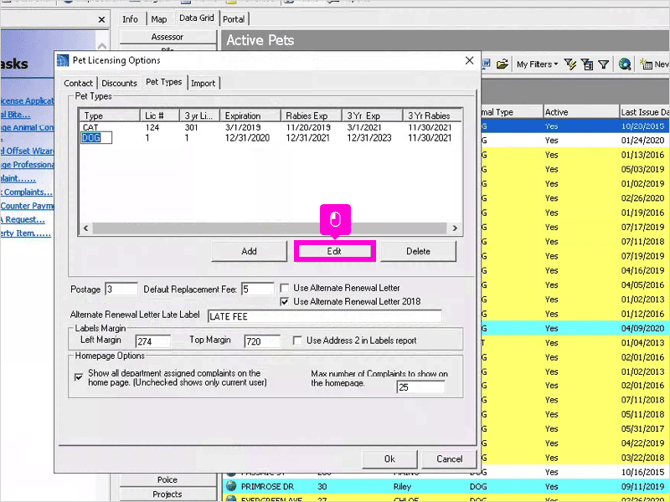Image resolution: width=670 pixels, height=502 pixels.
Task: Click the Pet Types horizontal scrollbar track
Action: pos(270,228)
